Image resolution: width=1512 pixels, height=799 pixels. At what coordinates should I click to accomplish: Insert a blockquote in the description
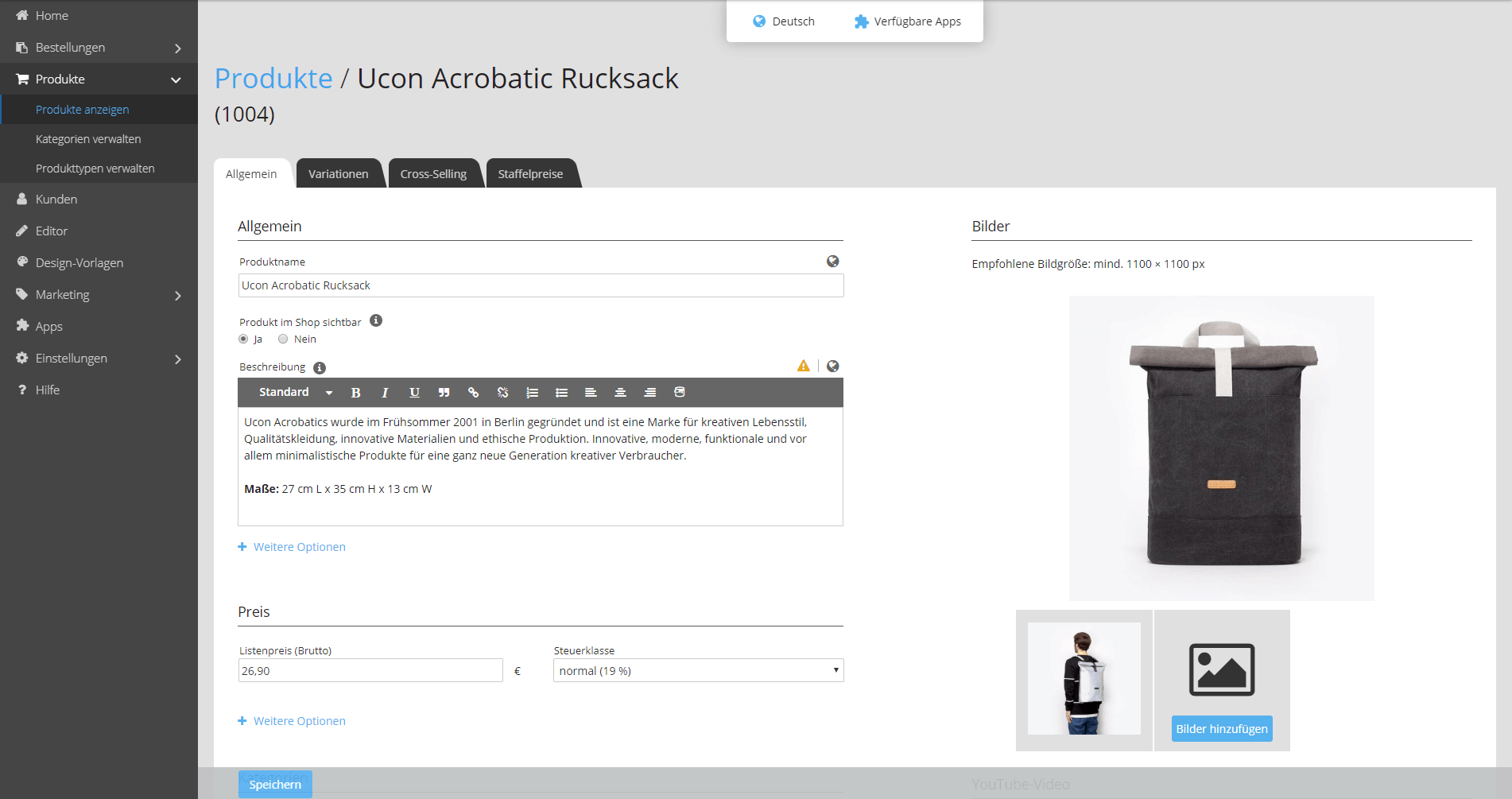[x=444, y=393]
